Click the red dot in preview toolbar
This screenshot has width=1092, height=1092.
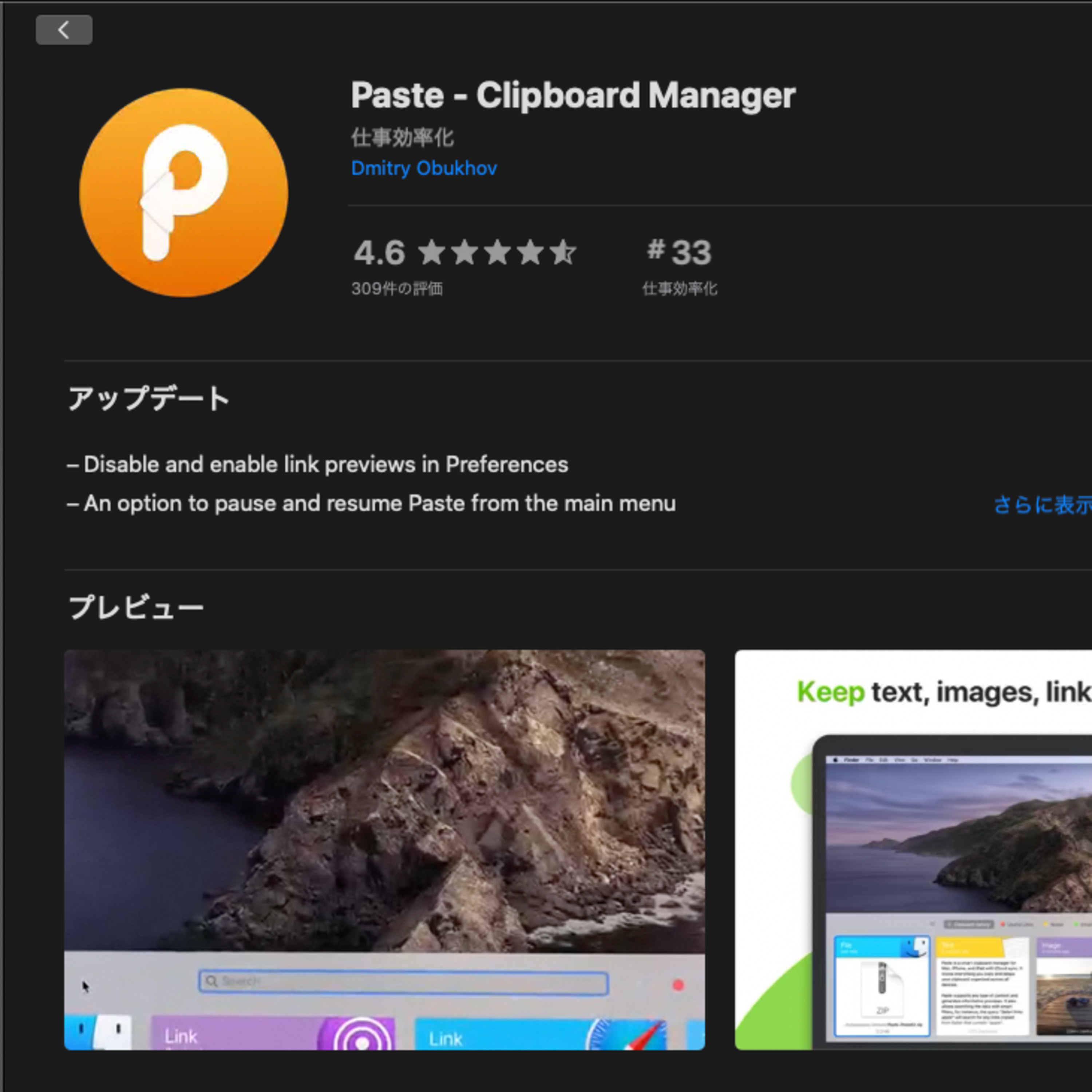click(x=678, y=985)
